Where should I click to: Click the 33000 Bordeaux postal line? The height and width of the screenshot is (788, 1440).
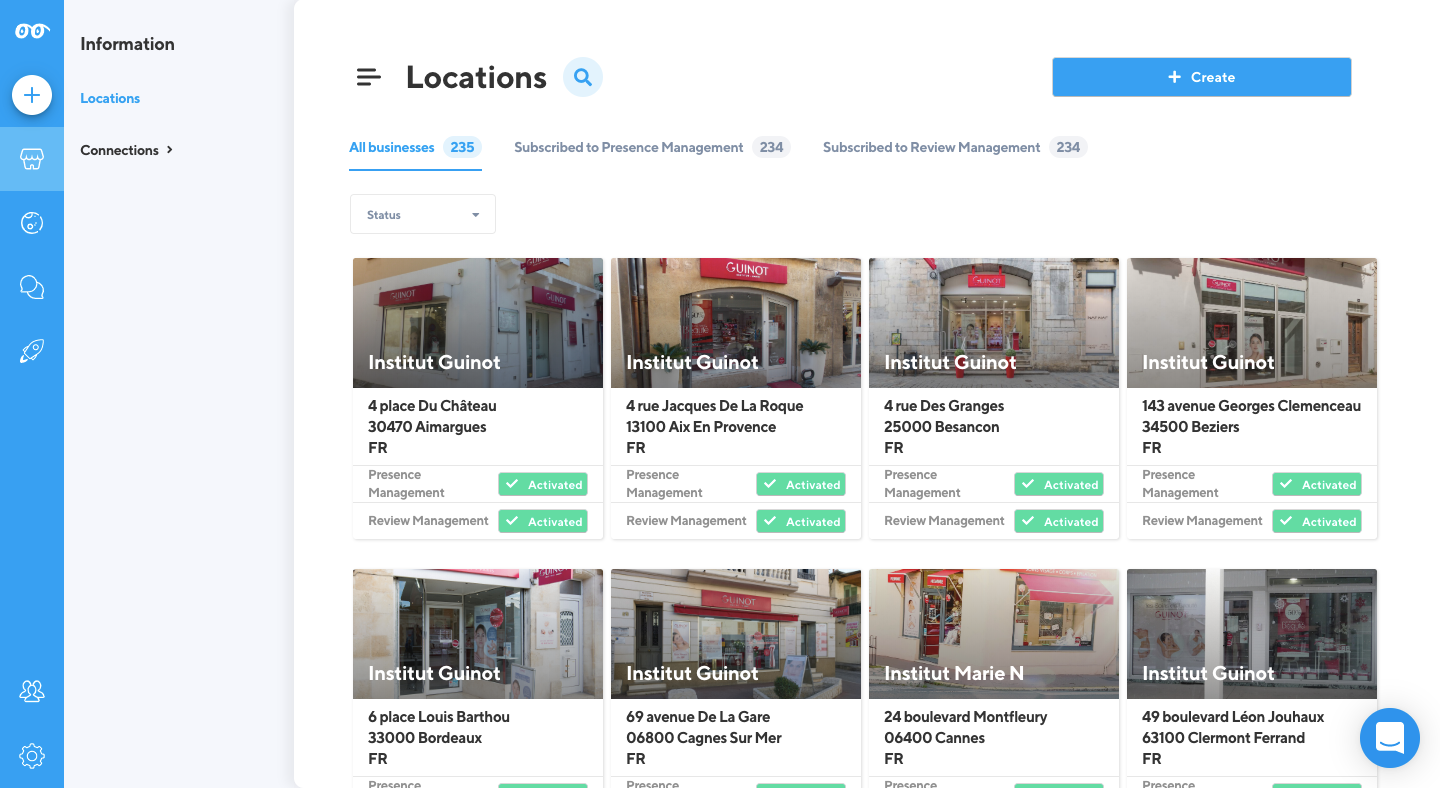pos(425,738)
